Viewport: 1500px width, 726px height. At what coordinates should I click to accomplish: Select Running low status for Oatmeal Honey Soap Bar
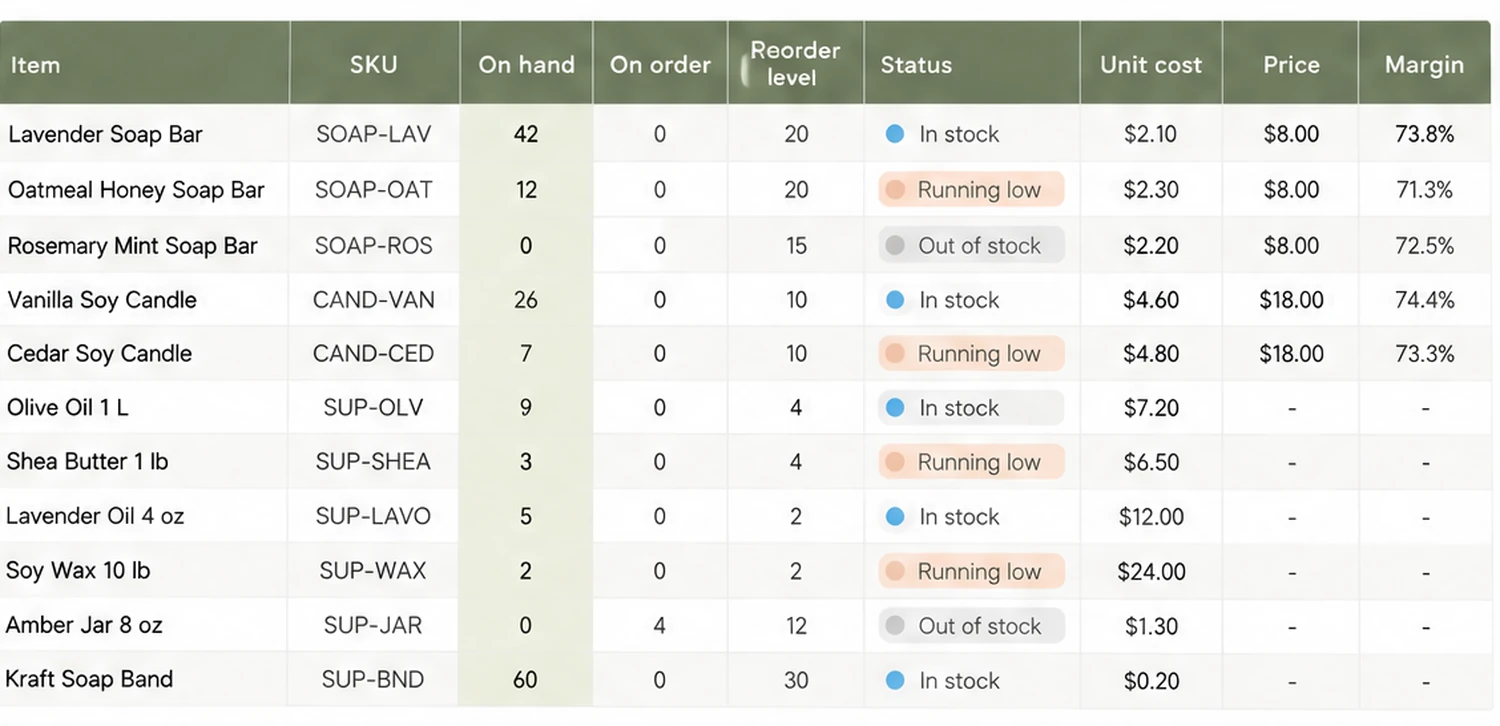[x=971, y=190]
